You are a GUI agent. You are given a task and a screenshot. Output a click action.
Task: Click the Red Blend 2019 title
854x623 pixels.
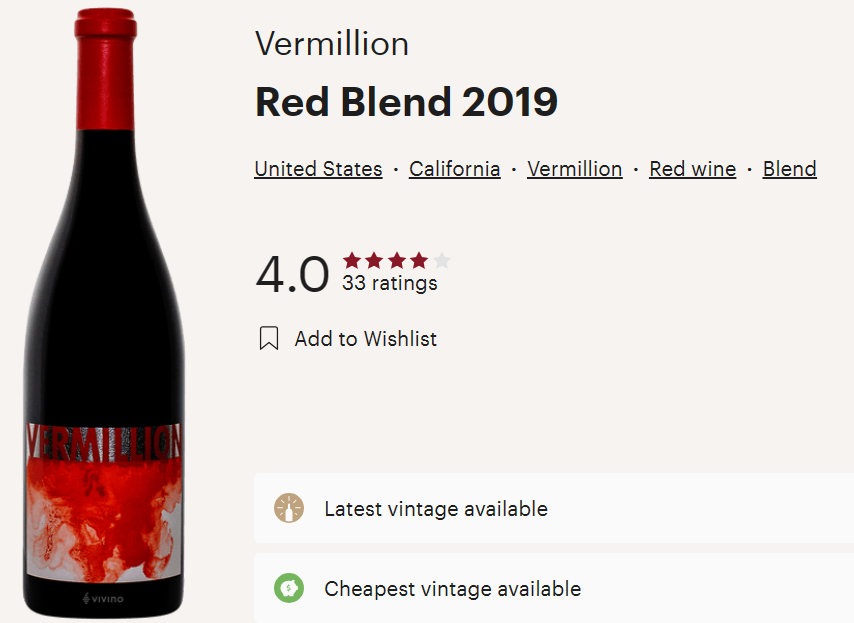[406, 102]
